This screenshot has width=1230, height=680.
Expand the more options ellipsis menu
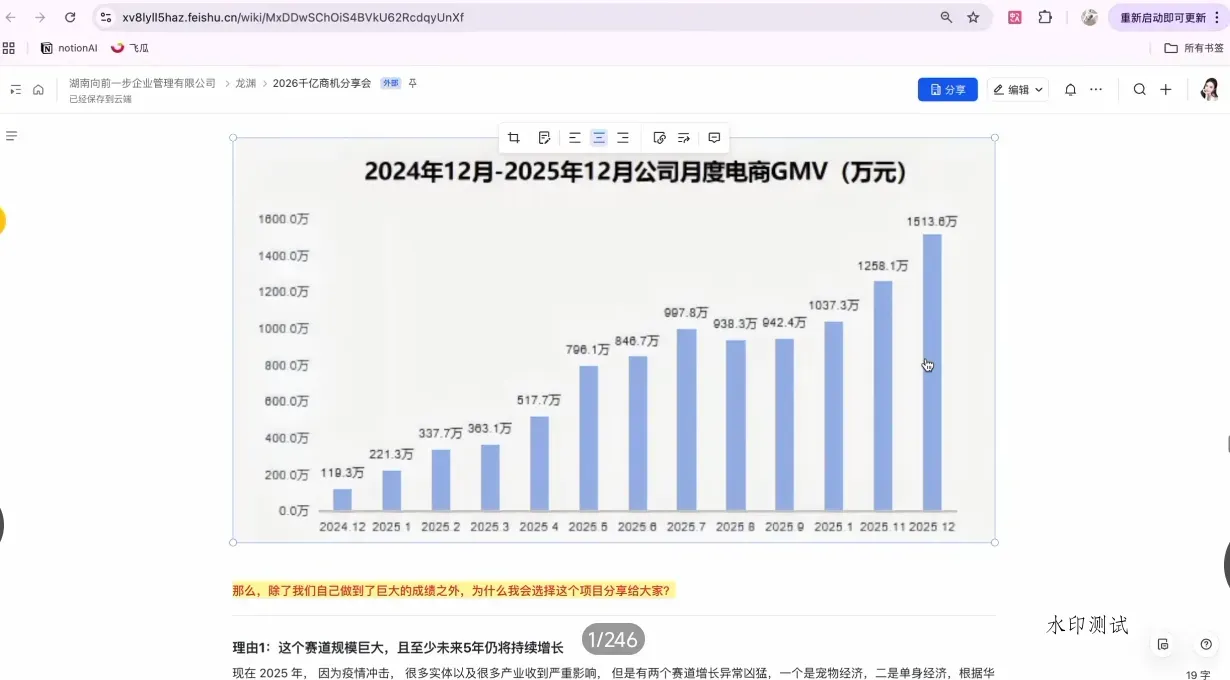[x=1096, y=89]
